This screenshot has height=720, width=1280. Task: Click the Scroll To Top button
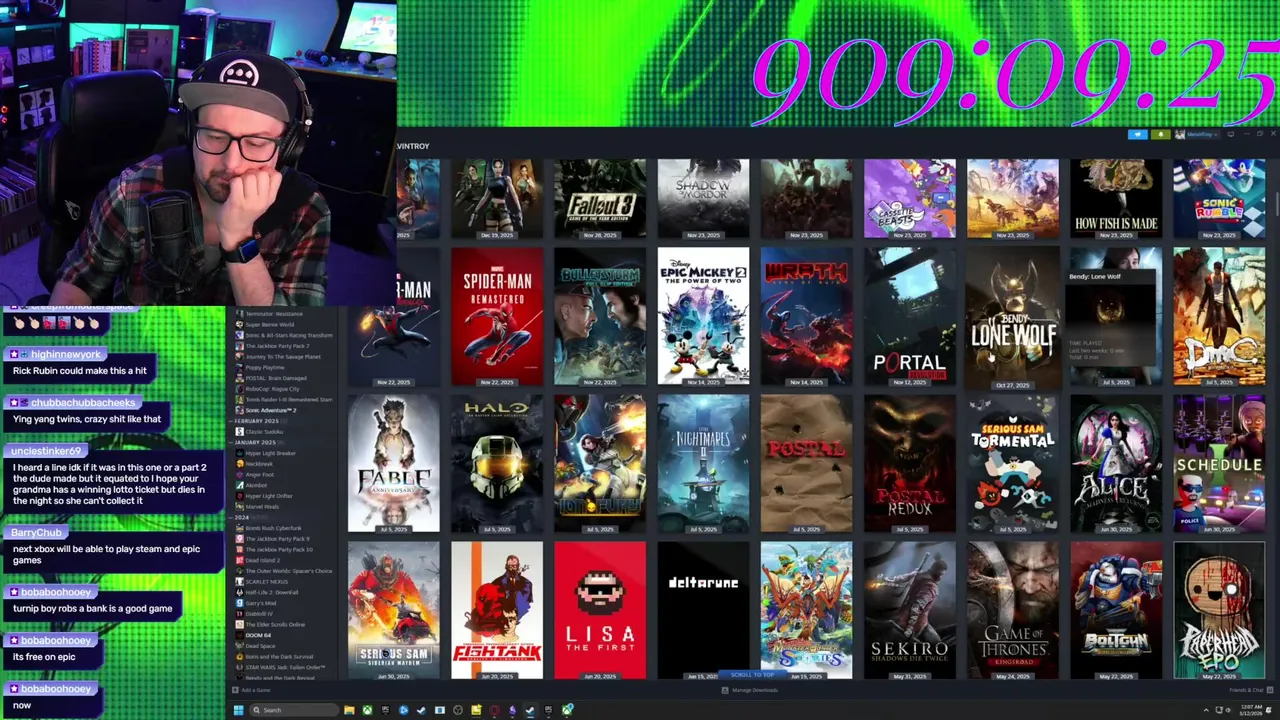tap(752, 675)
